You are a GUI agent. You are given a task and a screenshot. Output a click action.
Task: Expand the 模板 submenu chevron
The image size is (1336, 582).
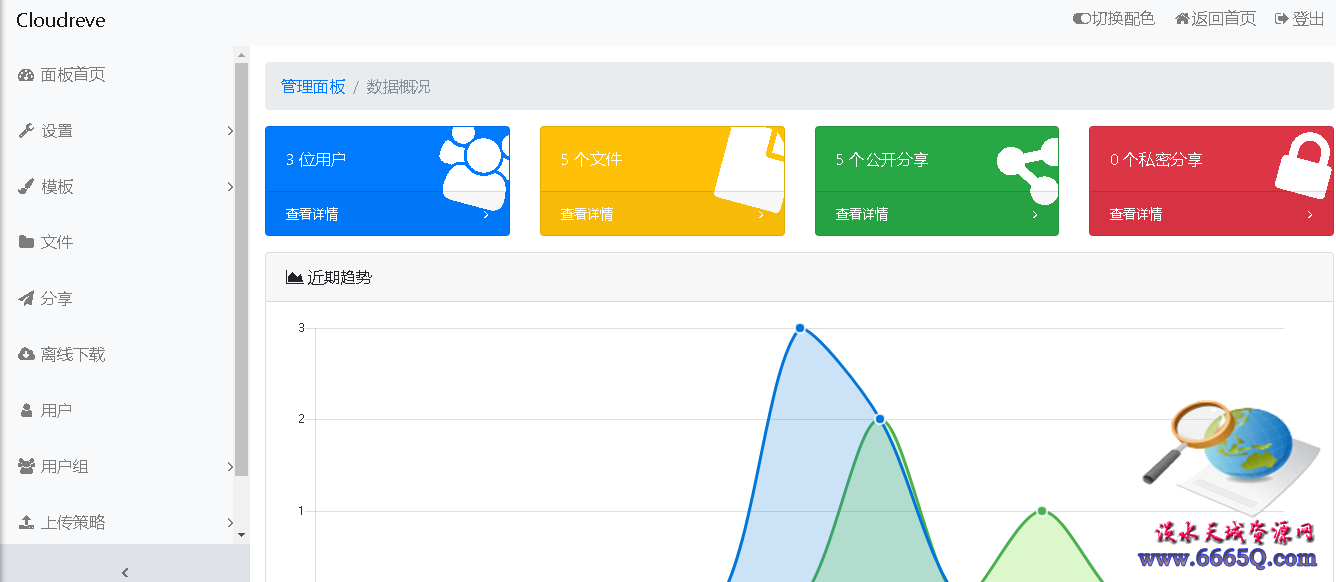230,187
